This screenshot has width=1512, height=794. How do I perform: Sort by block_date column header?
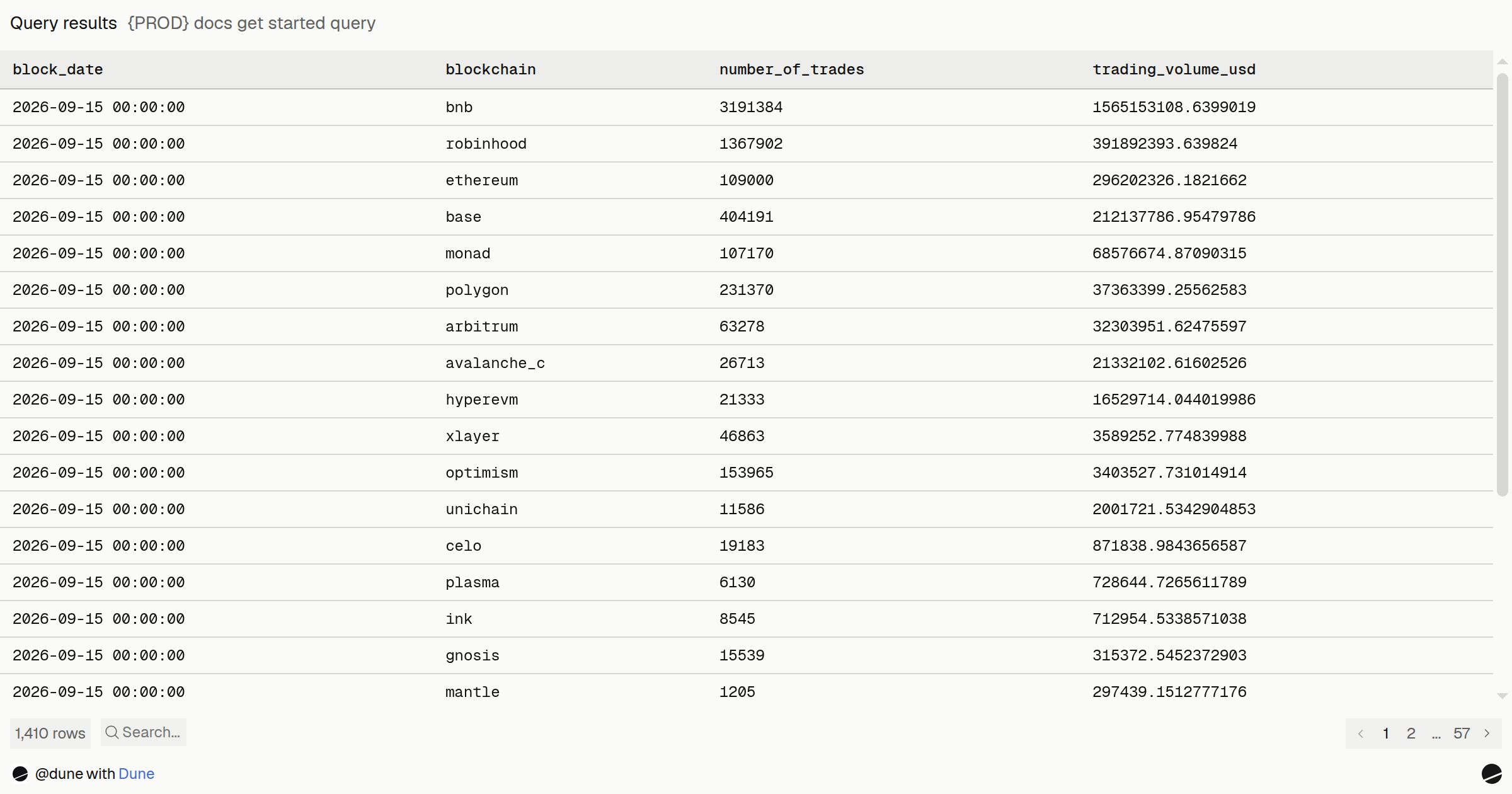(x=58, y=69)
